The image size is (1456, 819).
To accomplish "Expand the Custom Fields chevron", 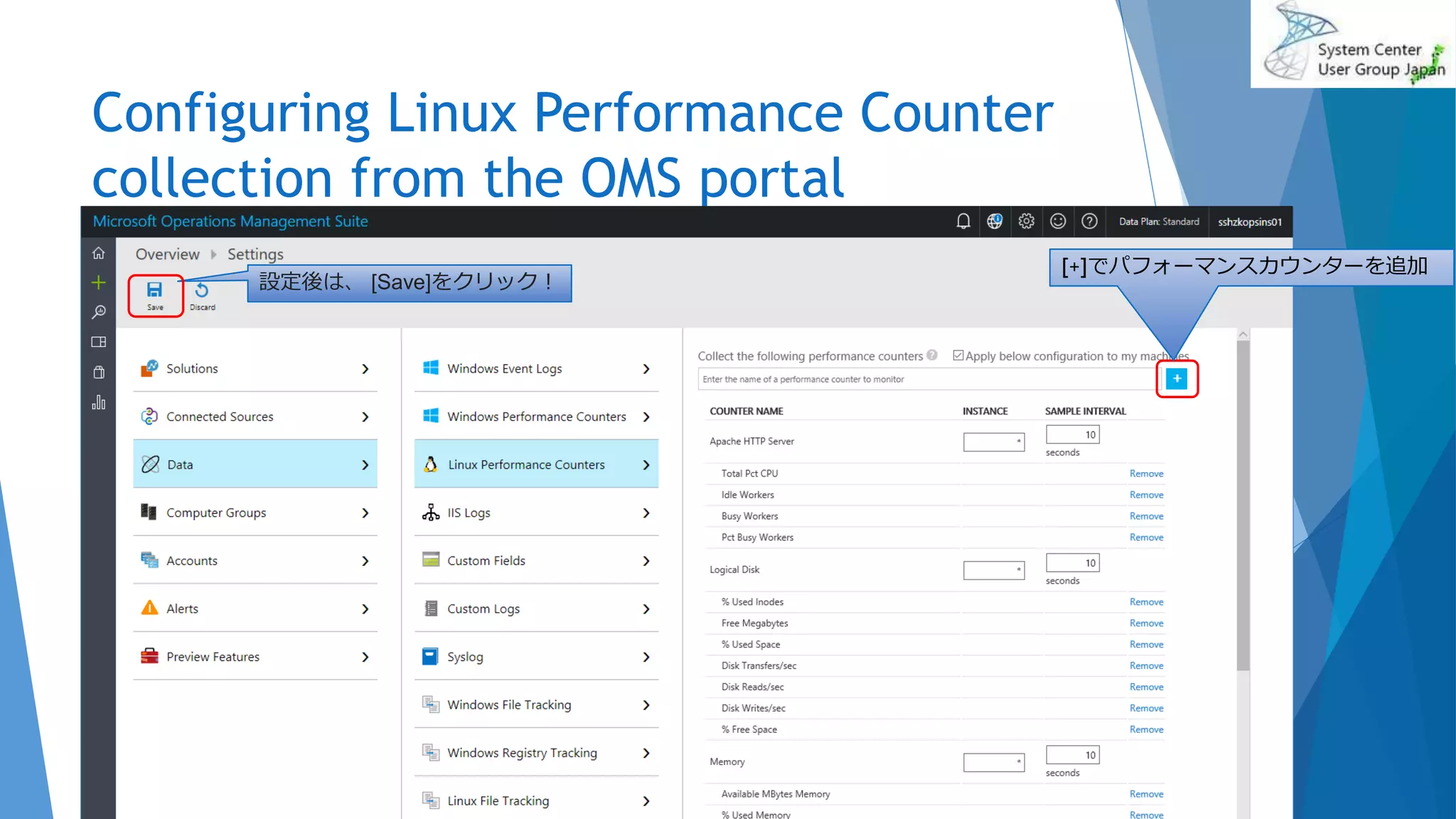I will pyautogui.click(x=646, y=561).
